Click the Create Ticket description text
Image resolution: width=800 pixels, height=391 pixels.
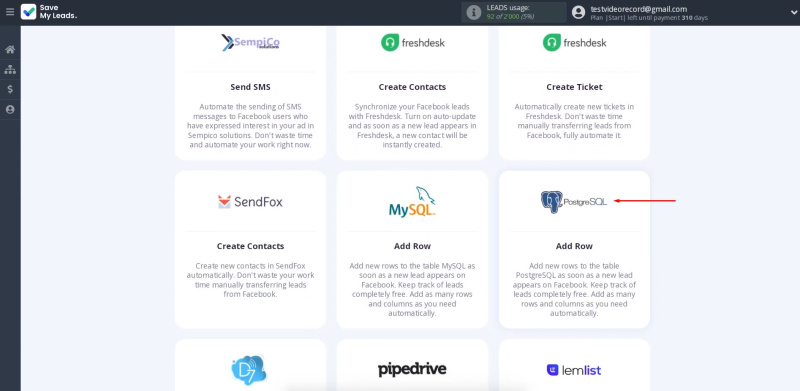click(x=574, y=121)
